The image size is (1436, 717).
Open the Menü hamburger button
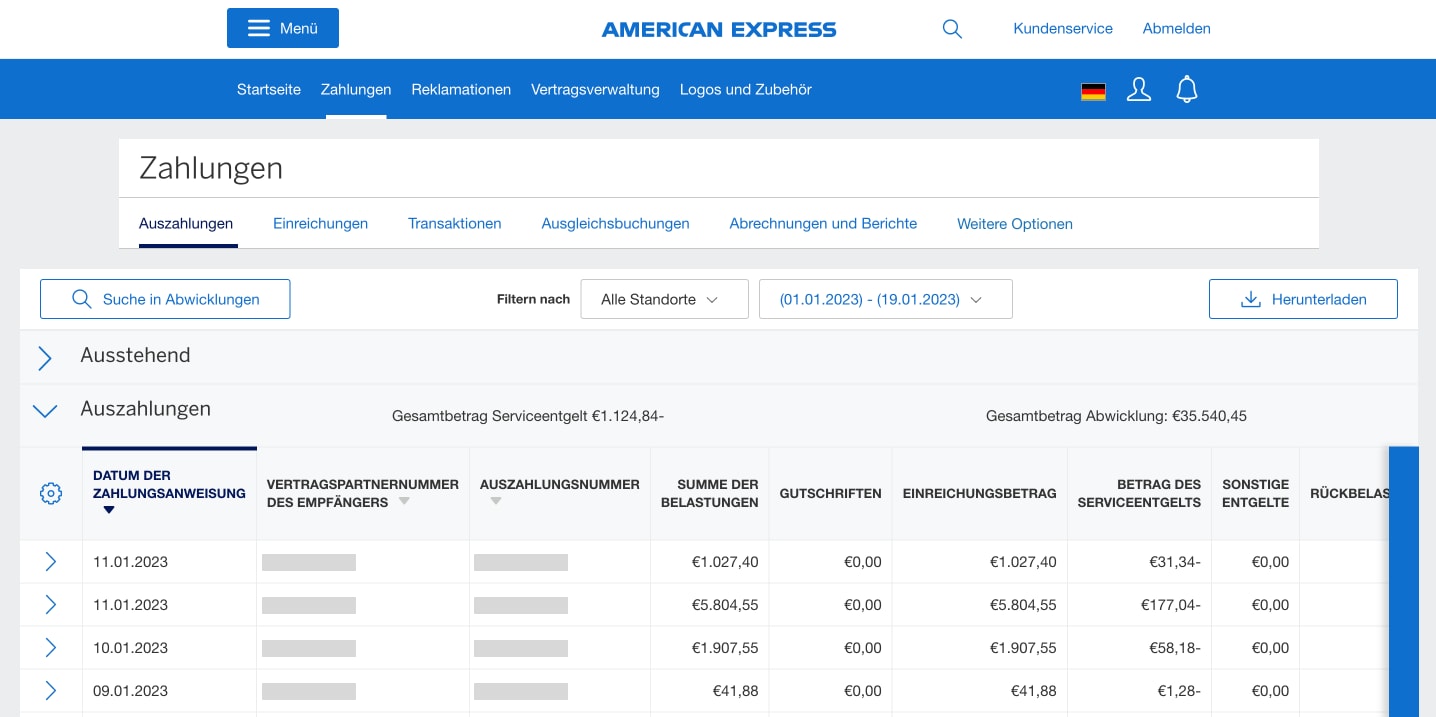[283, 28]
